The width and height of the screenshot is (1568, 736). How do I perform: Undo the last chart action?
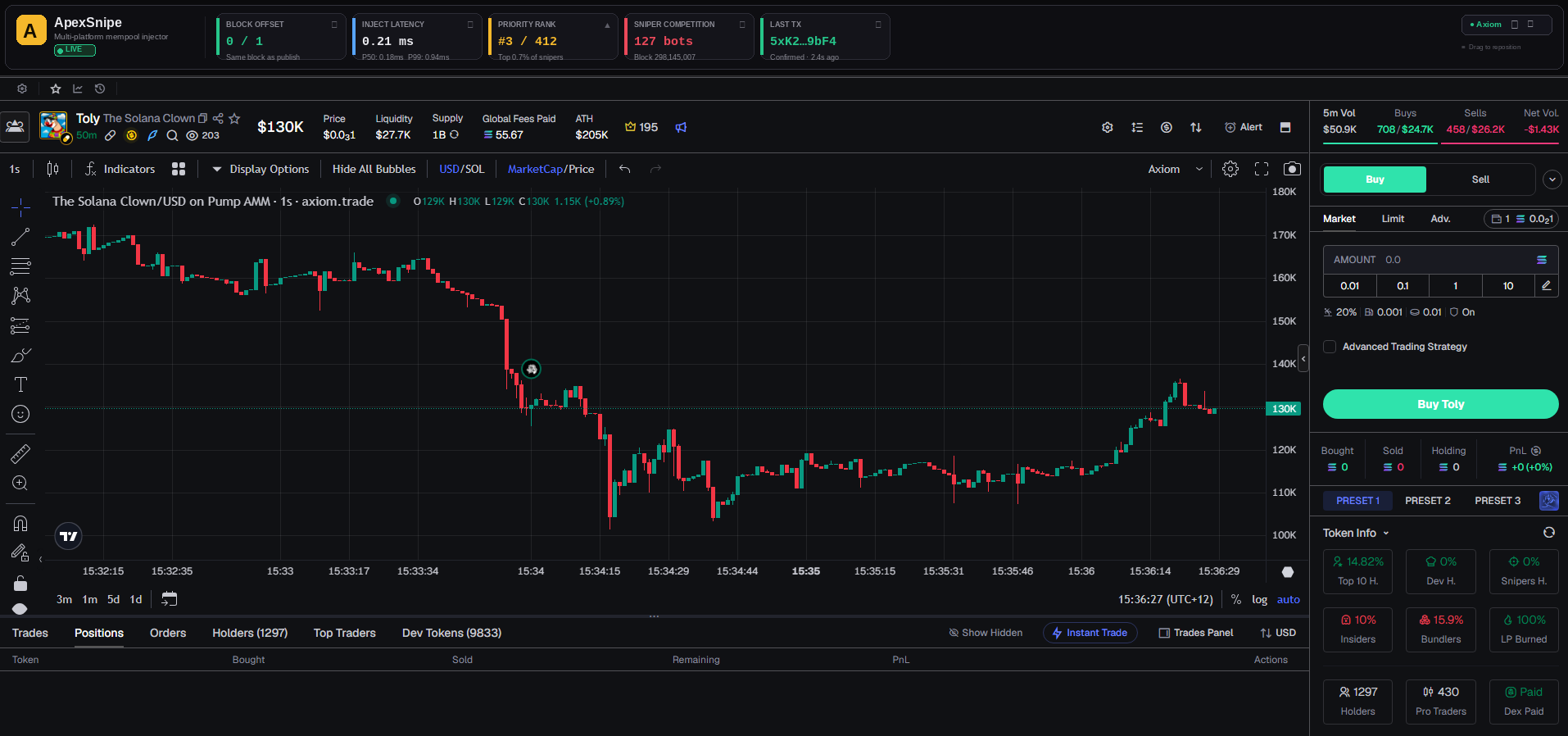tap(624, 169)
